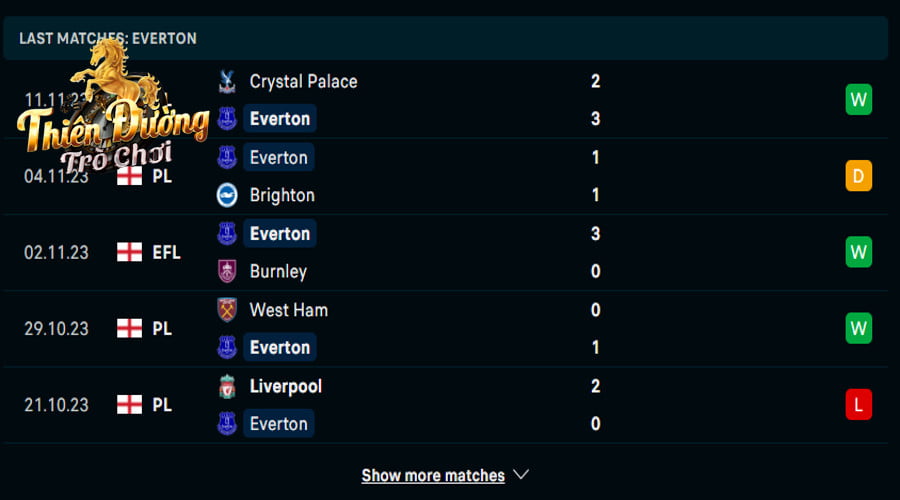Expand the Show more matches chevron

[x=521, y=475]
